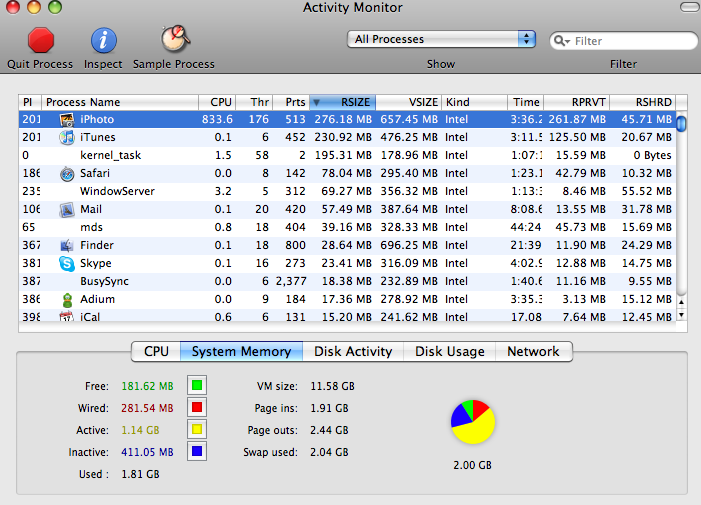
Task: Click the iPhoto RSIZE value 276.18 MB
Action: (343, 119)
